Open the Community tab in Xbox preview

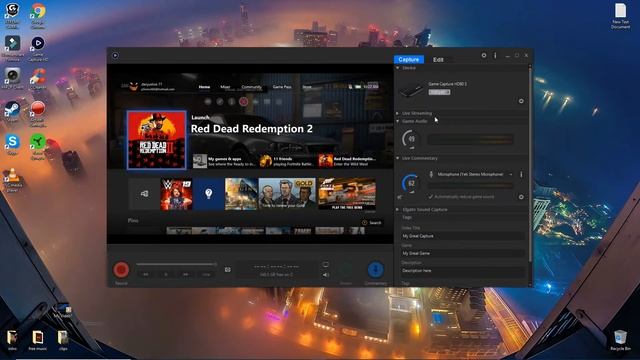click(251, 87)
